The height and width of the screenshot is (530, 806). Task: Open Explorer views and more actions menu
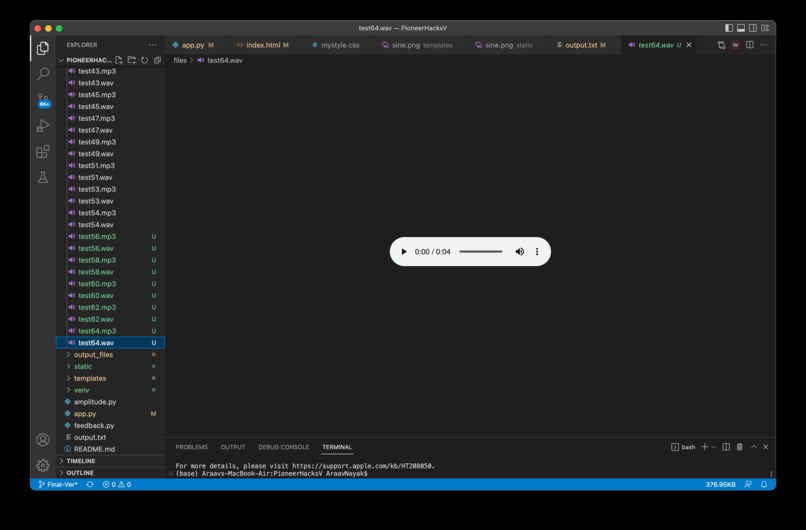pos(153,45)
